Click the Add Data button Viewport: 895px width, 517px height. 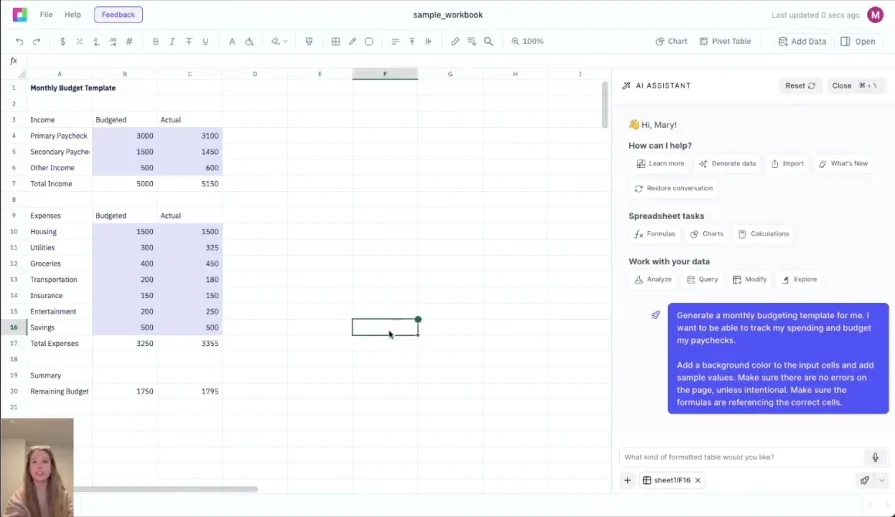pos(802,42)
